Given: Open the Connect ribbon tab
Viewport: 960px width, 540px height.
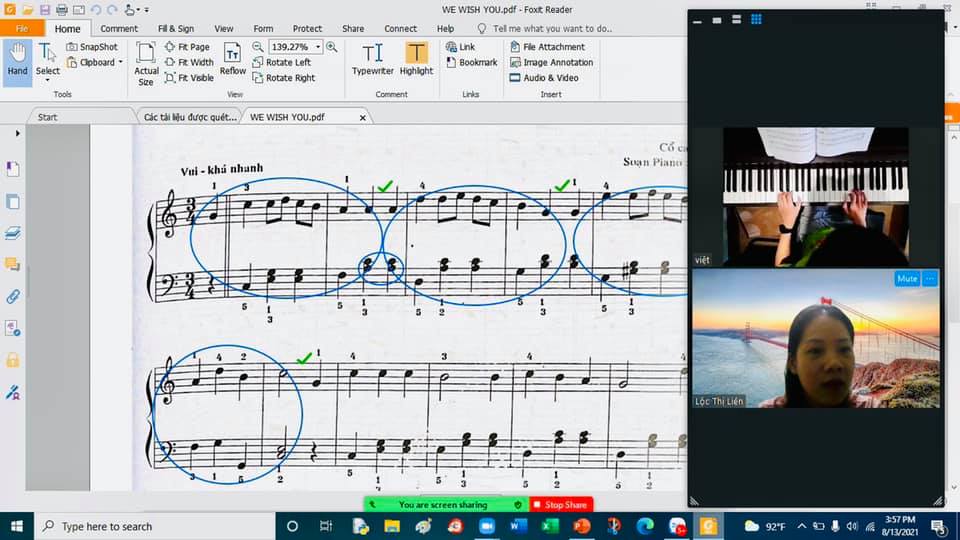Looking at the screenshot, I should click(400, 28).
